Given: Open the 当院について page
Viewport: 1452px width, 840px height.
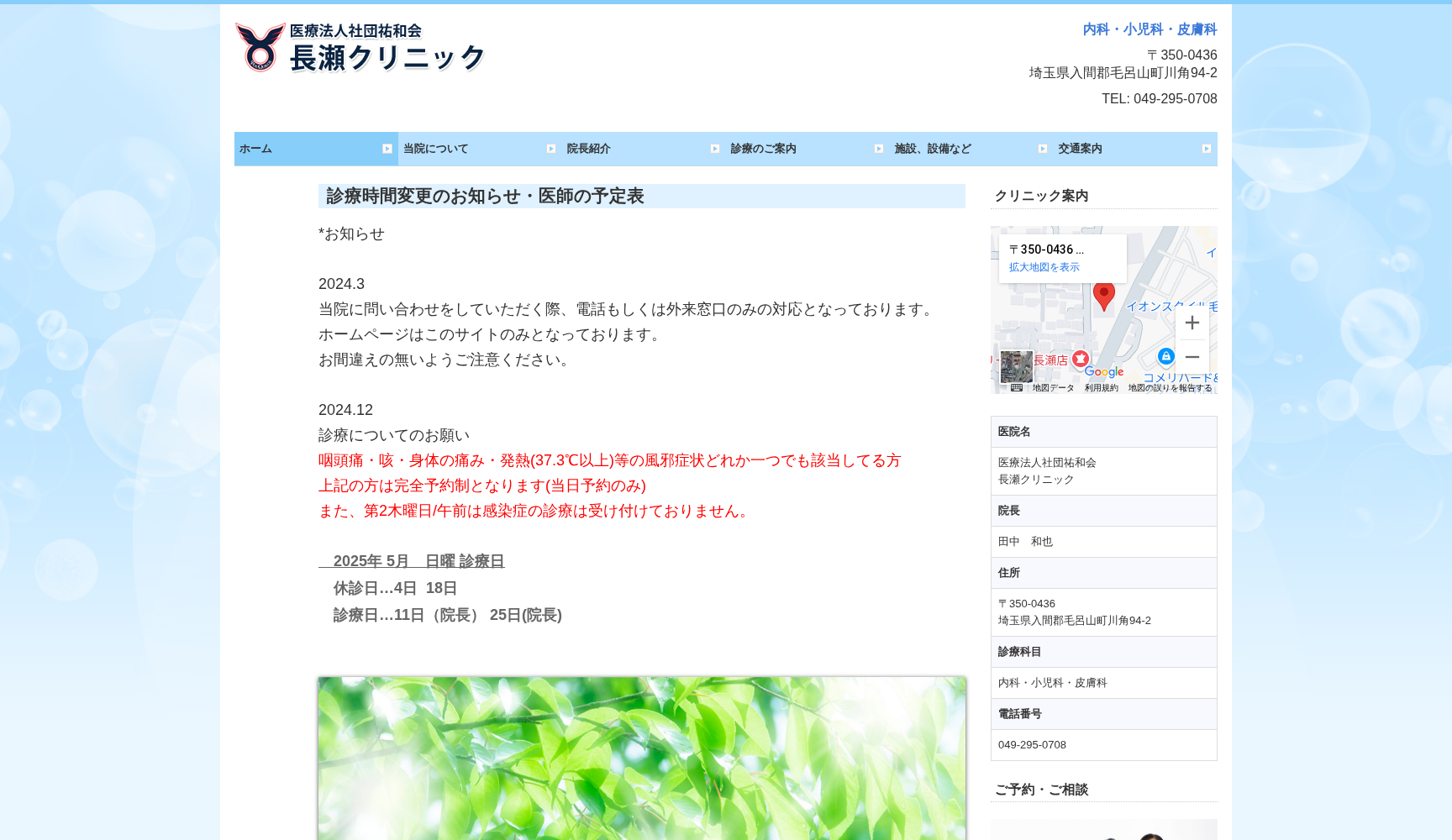Looking at the screenshot, I should click(435, 149).
